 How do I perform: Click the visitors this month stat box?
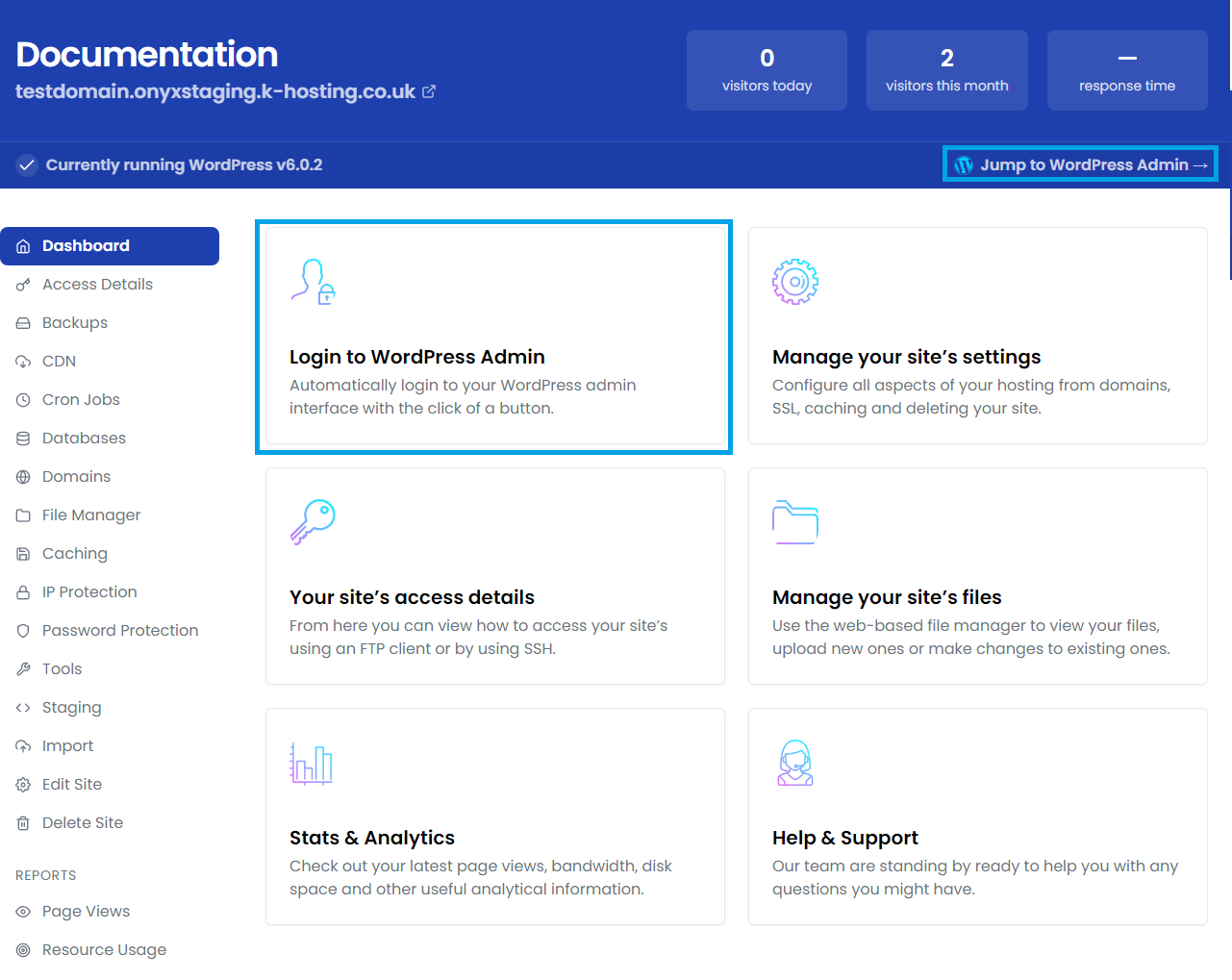point(947,70)
